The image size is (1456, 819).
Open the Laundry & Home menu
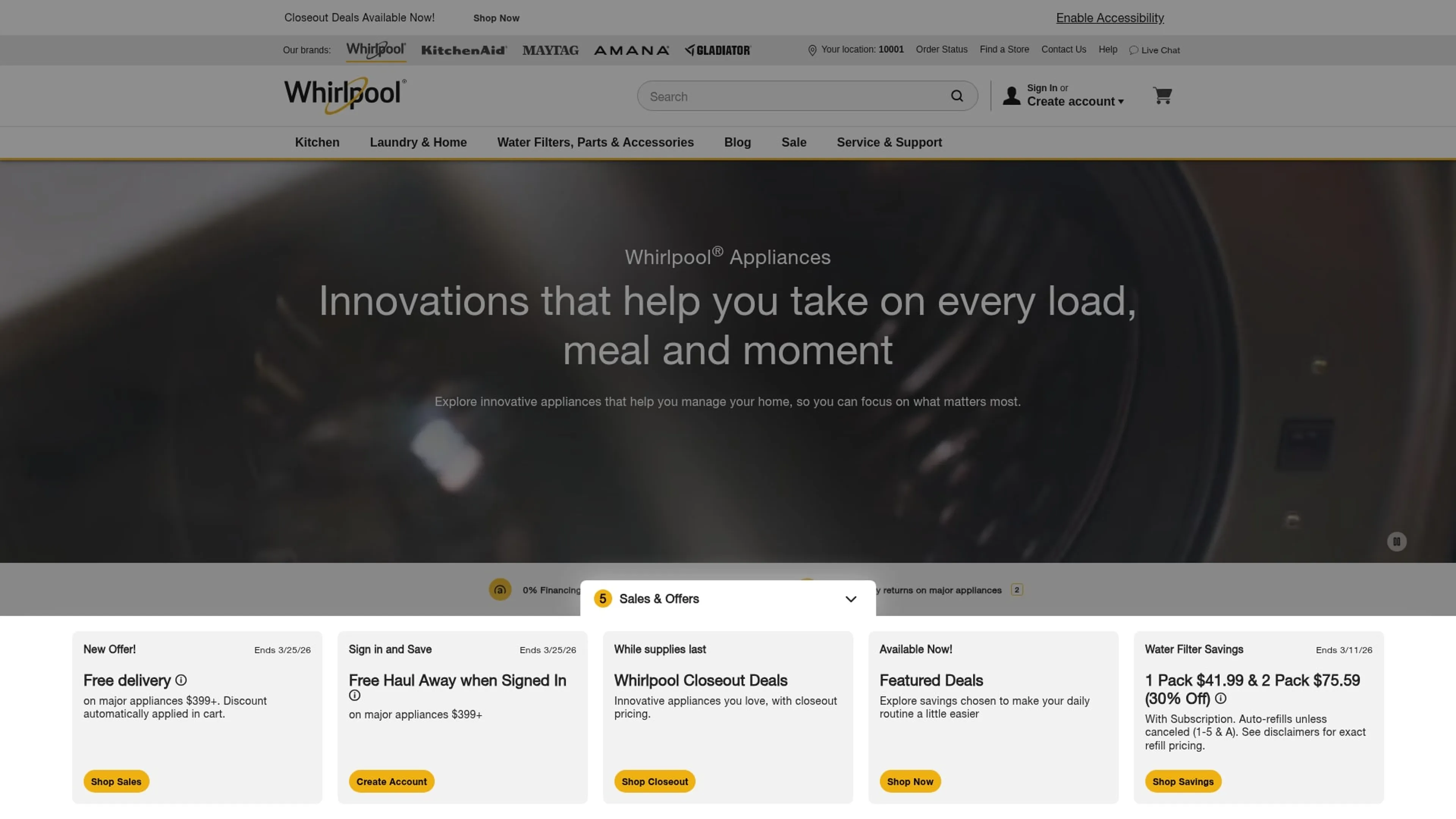[418, 143]
